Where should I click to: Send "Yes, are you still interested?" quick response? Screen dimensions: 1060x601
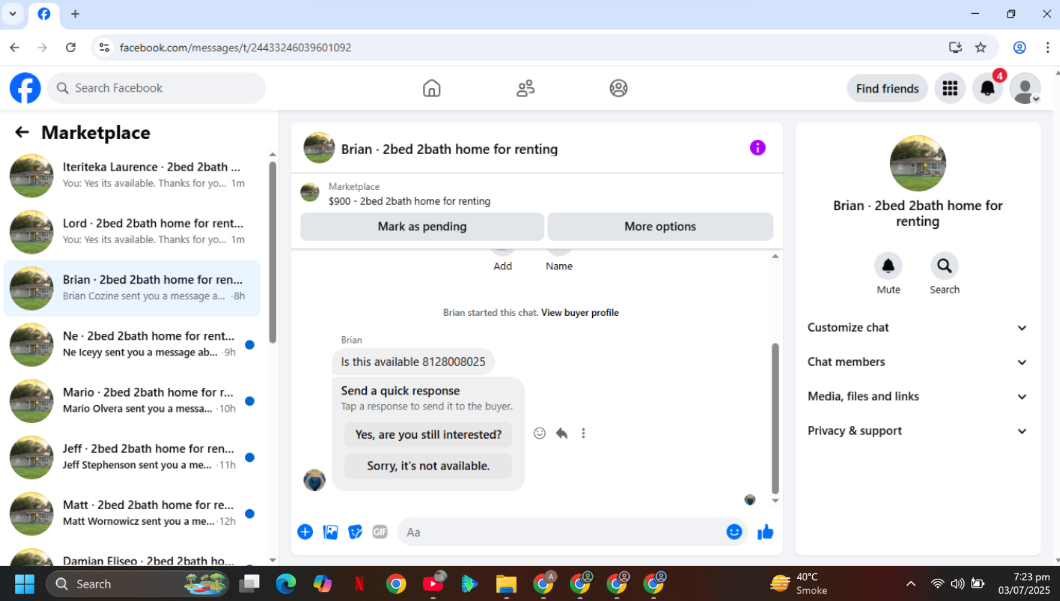(x=428, y=435)
